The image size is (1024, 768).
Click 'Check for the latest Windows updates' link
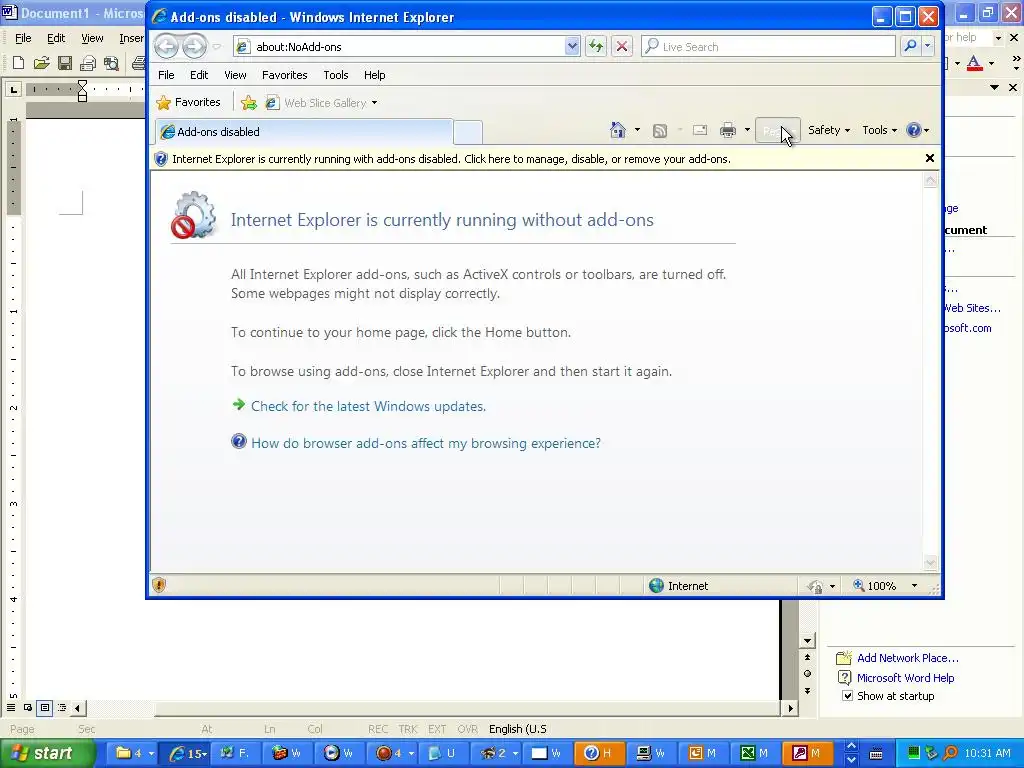pos(368,406)
